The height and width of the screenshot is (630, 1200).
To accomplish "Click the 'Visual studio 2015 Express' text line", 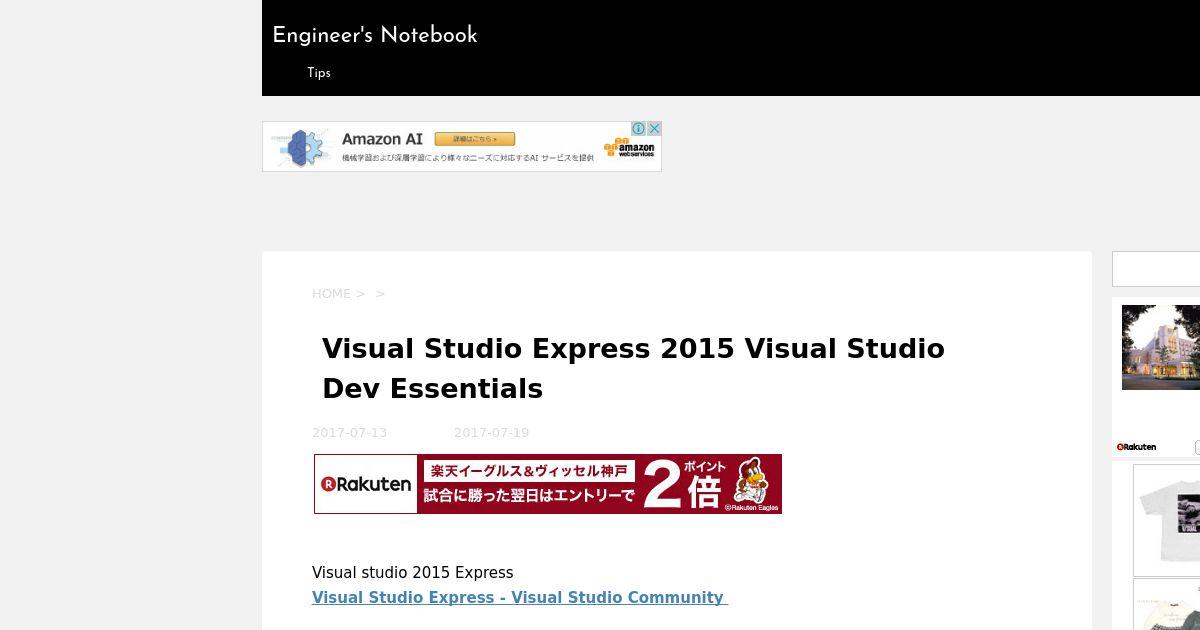I will (412, 573).
